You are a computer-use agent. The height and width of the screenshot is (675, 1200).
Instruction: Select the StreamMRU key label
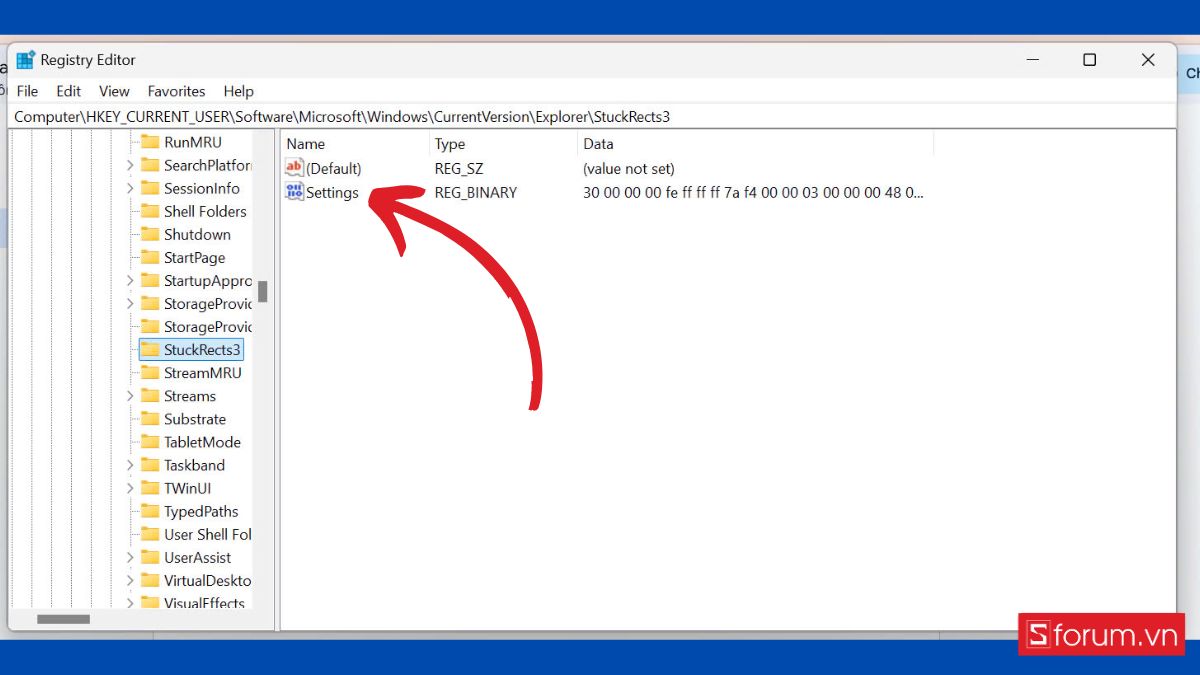(x=203, y=373)
